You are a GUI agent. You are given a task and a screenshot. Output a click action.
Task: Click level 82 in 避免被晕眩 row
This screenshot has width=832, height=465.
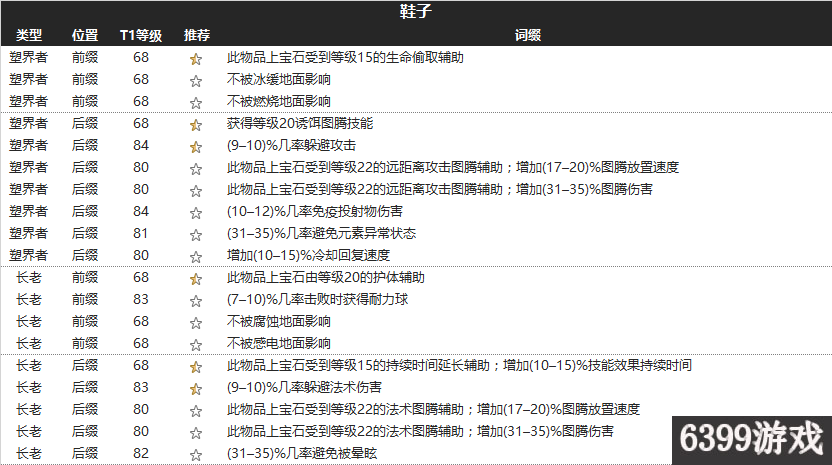pos(141,453)
